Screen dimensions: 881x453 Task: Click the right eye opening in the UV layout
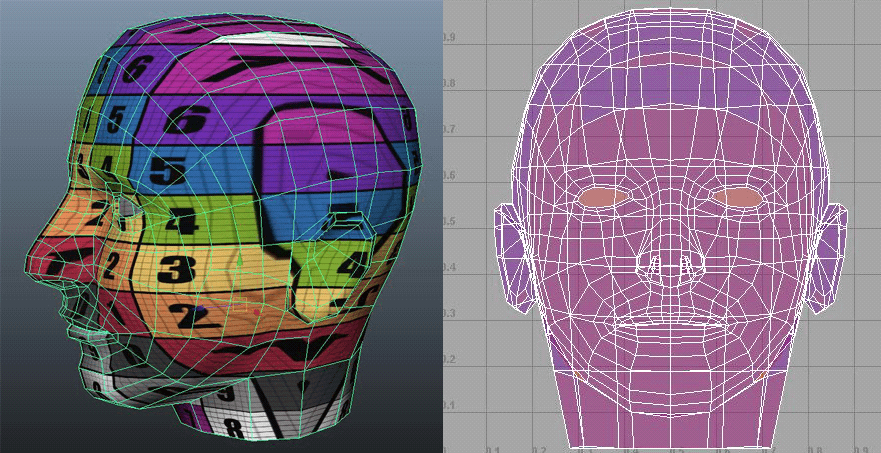[x=740, y=198]
